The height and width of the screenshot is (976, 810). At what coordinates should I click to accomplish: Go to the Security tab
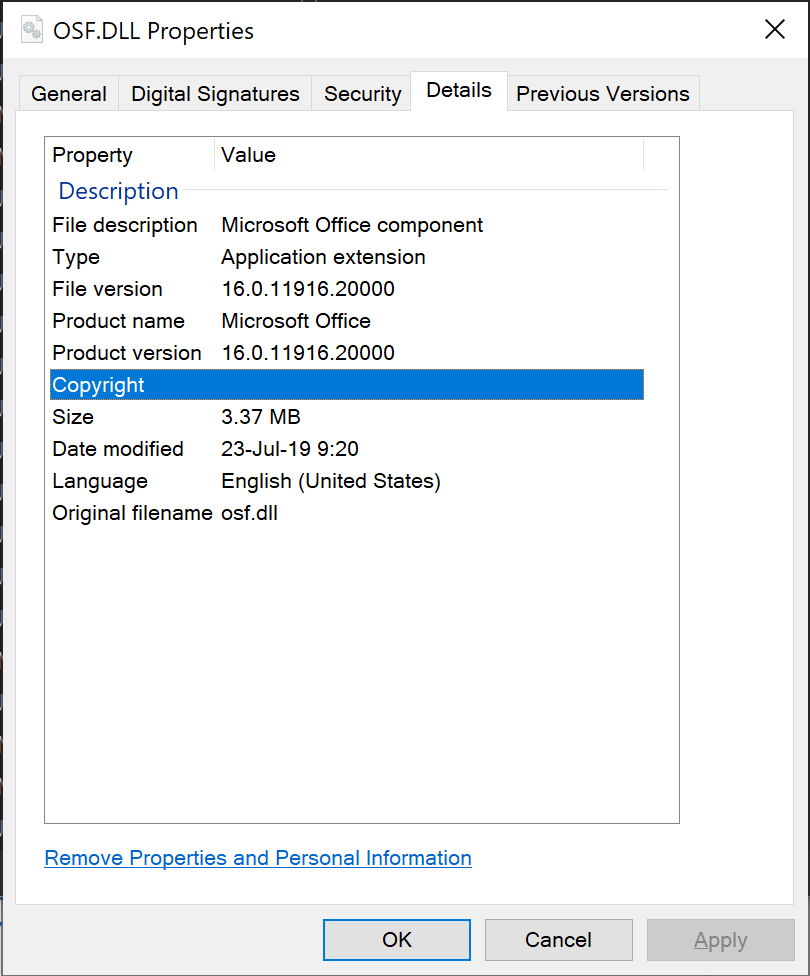click(x=362, y=93)
